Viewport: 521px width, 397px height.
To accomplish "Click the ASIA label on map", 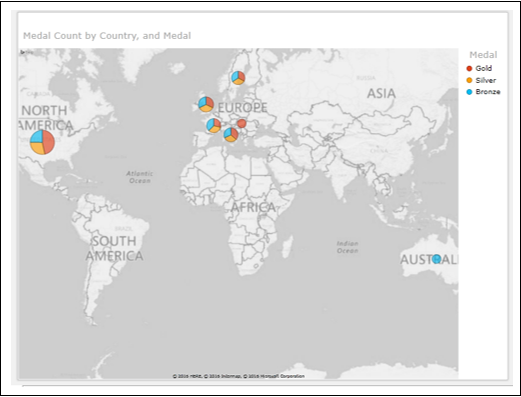I will (381, 93).
